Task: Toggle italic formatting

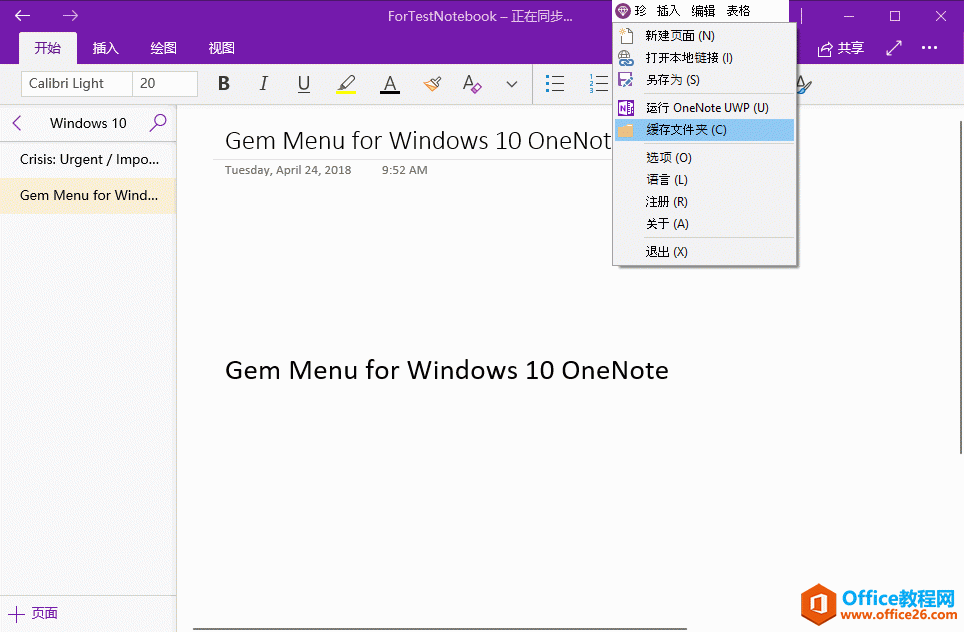Action: pyautogui.click(x=264, y=84)
